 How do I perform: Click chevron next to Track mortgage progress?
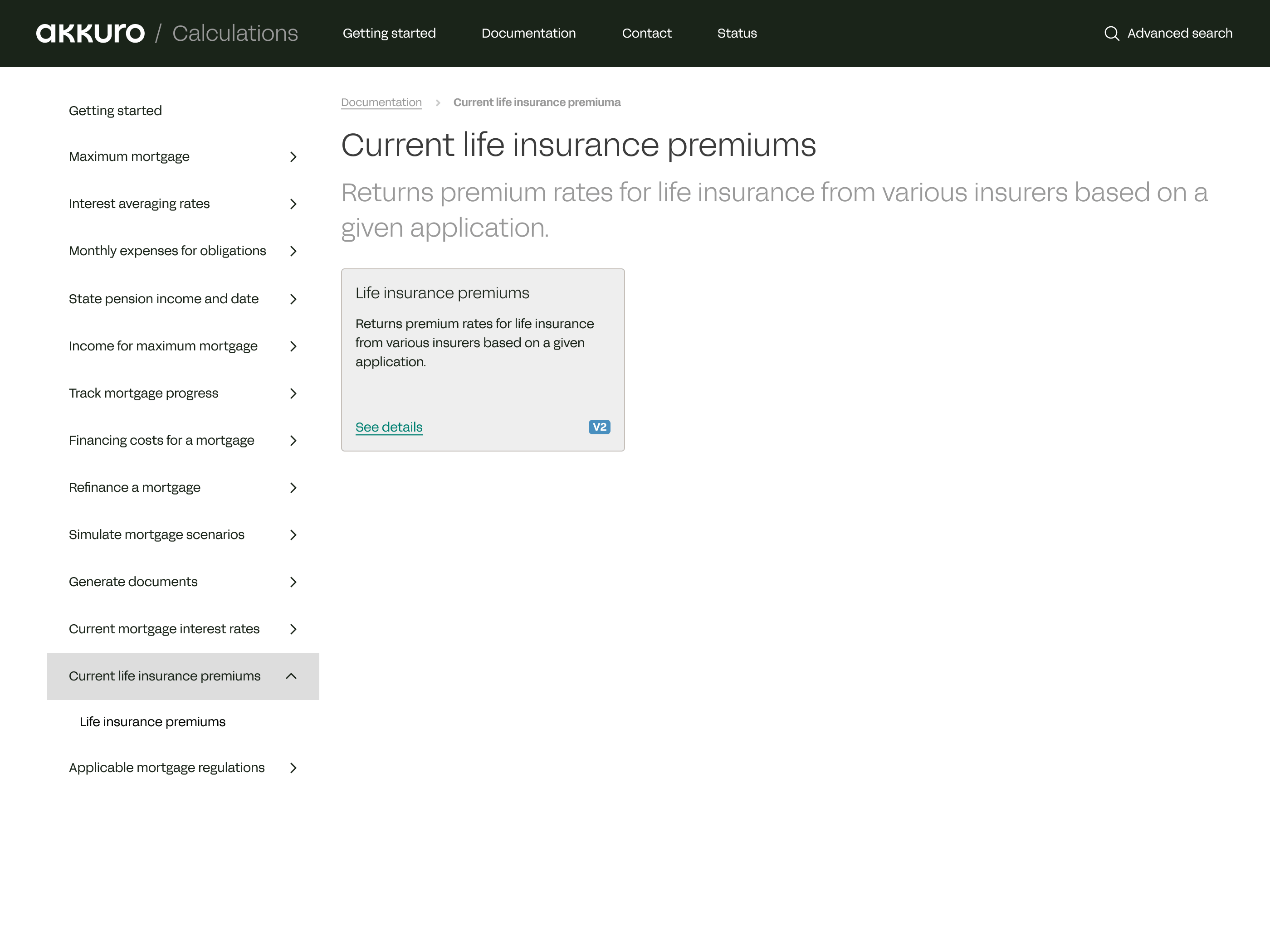pos(293,393)
